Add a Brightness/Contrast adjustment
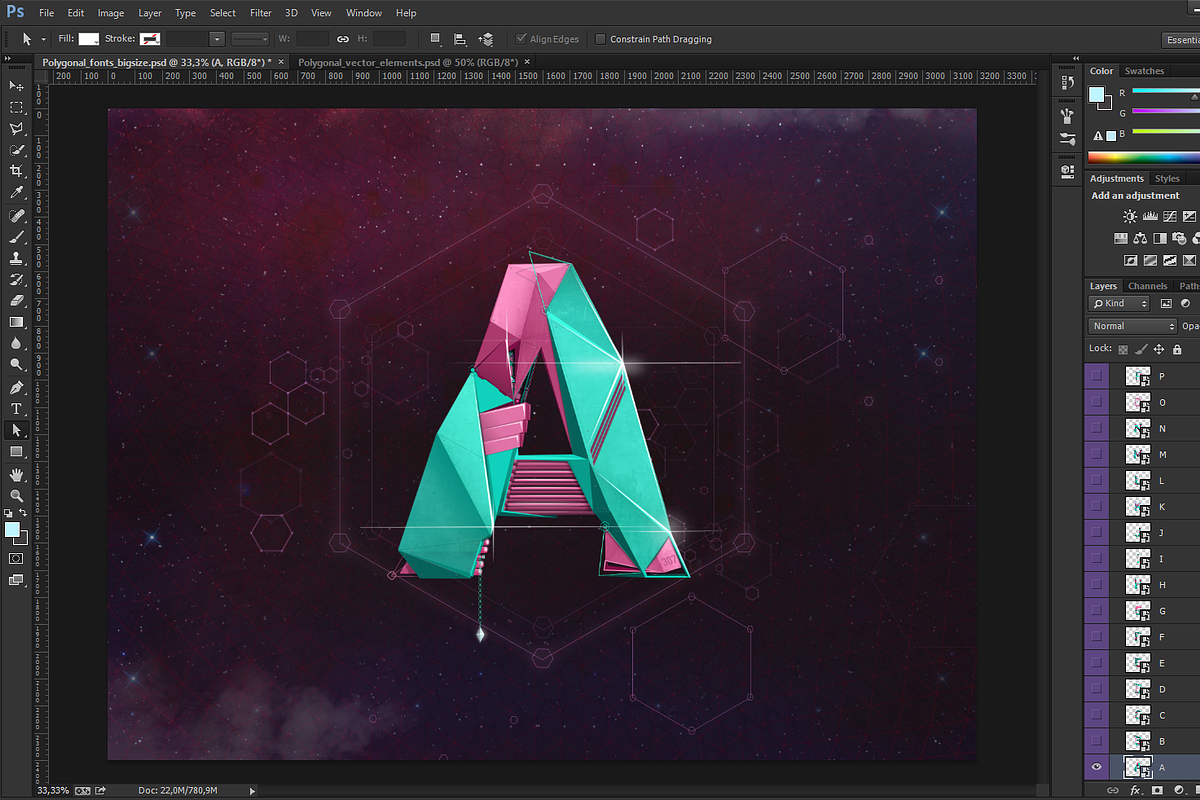 click(x=1130, y=216)
